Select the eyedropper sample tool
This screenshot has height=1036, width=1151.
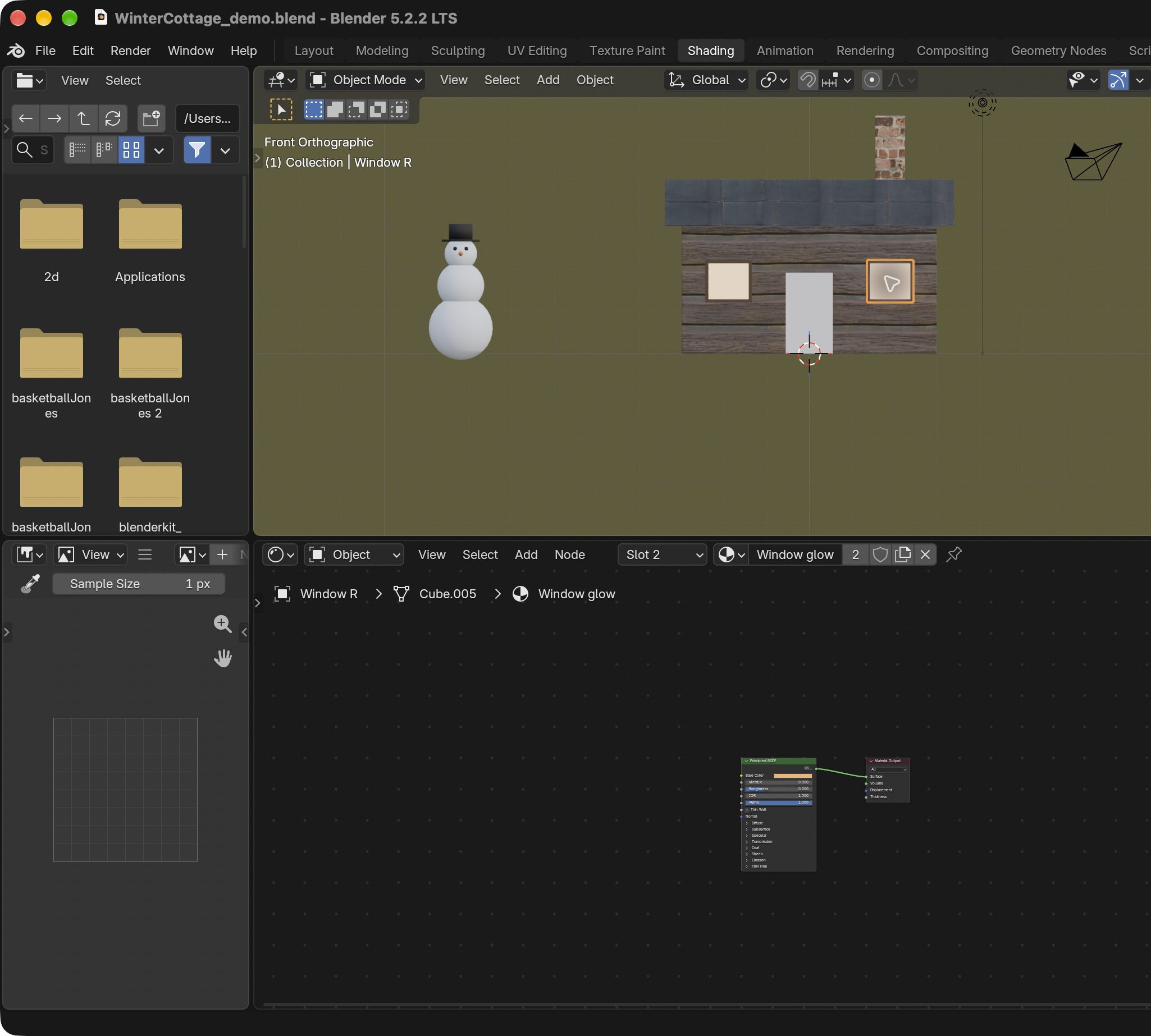point(30,584)
